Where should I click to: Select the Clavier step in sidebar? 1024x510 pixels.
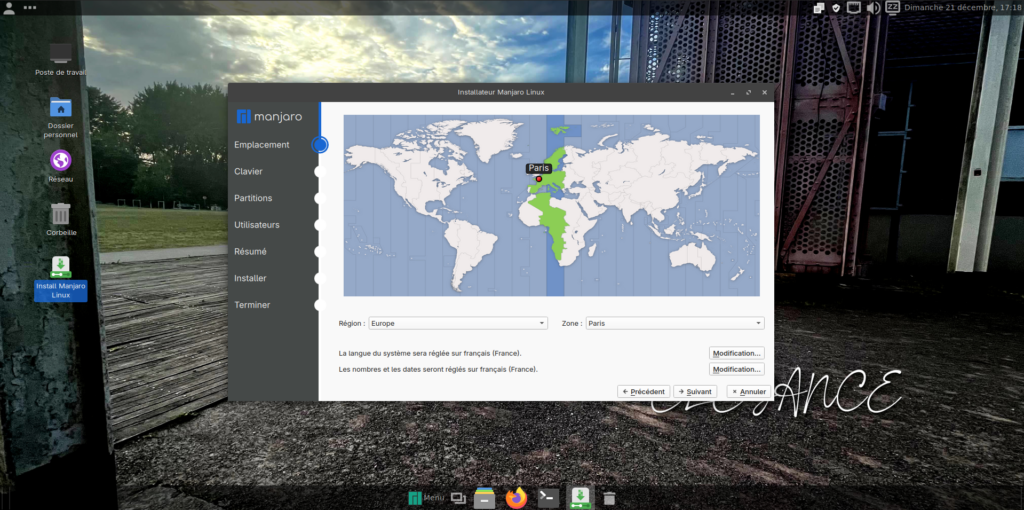tap(248, 172)
